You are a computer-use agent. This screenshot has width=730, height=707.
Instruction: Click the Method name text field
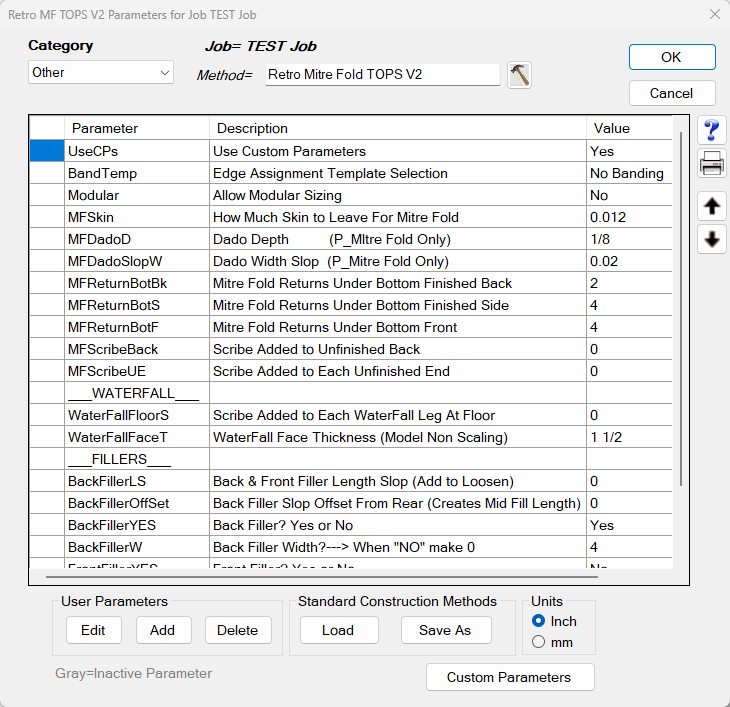(382, 75)
